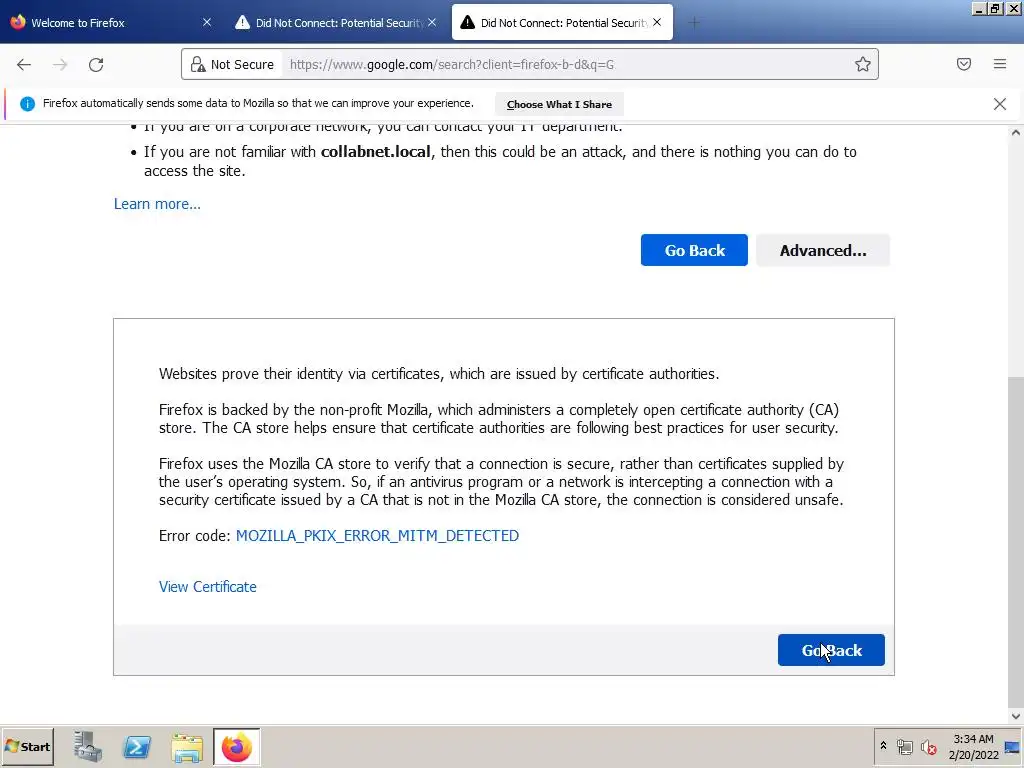
Task: Minimize the Firefox window
Action: (978, 8)
